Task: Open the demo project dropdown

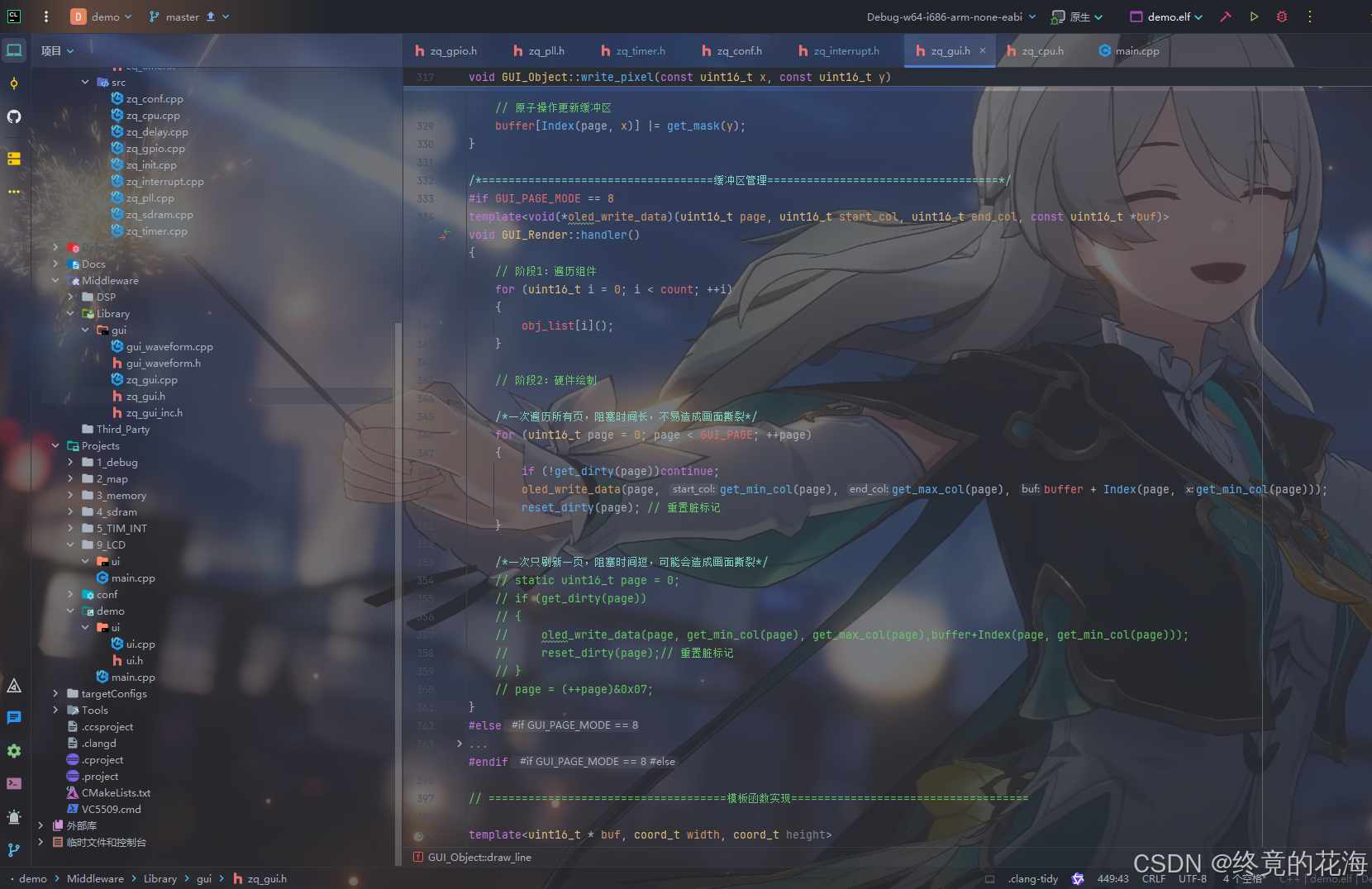Action: [x=102, y=17]
